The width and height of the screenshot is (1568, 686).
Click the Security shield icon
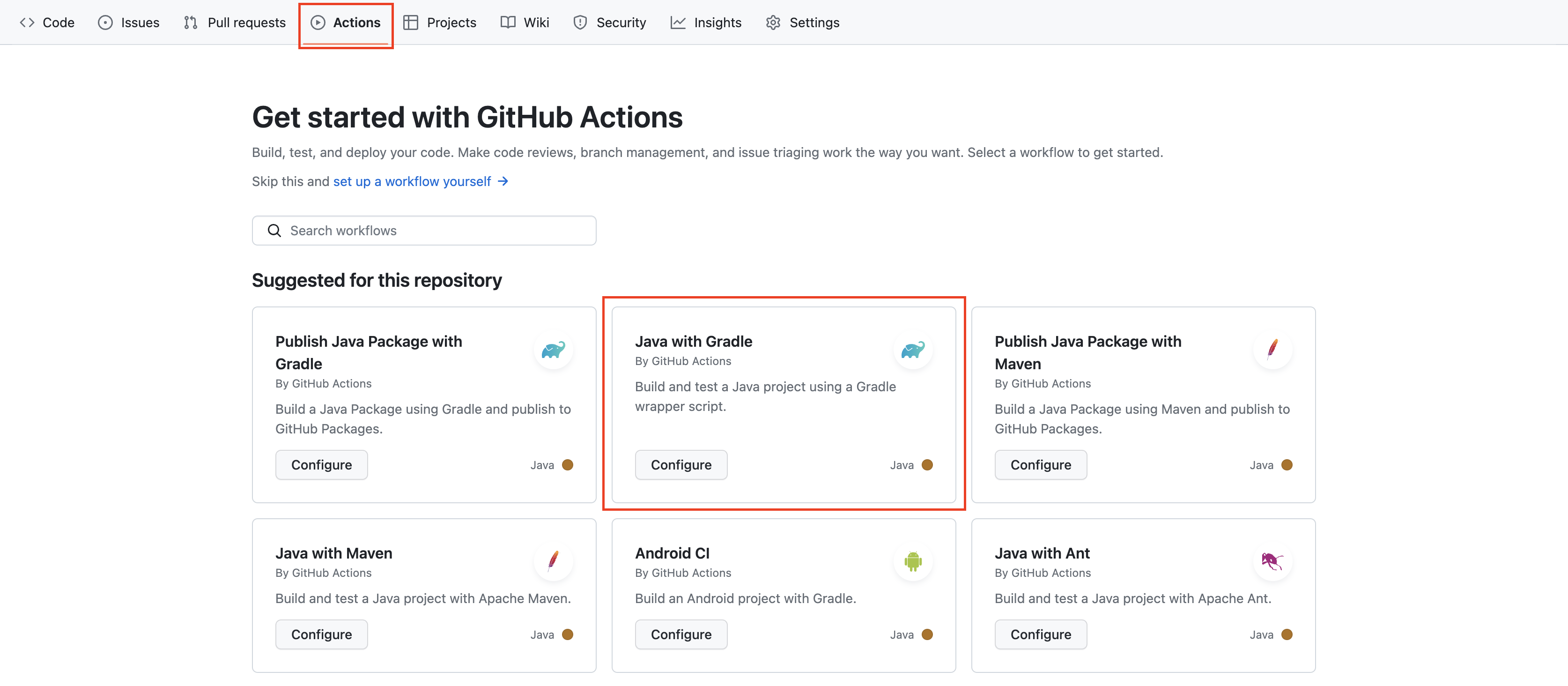(x=579, y=22)
